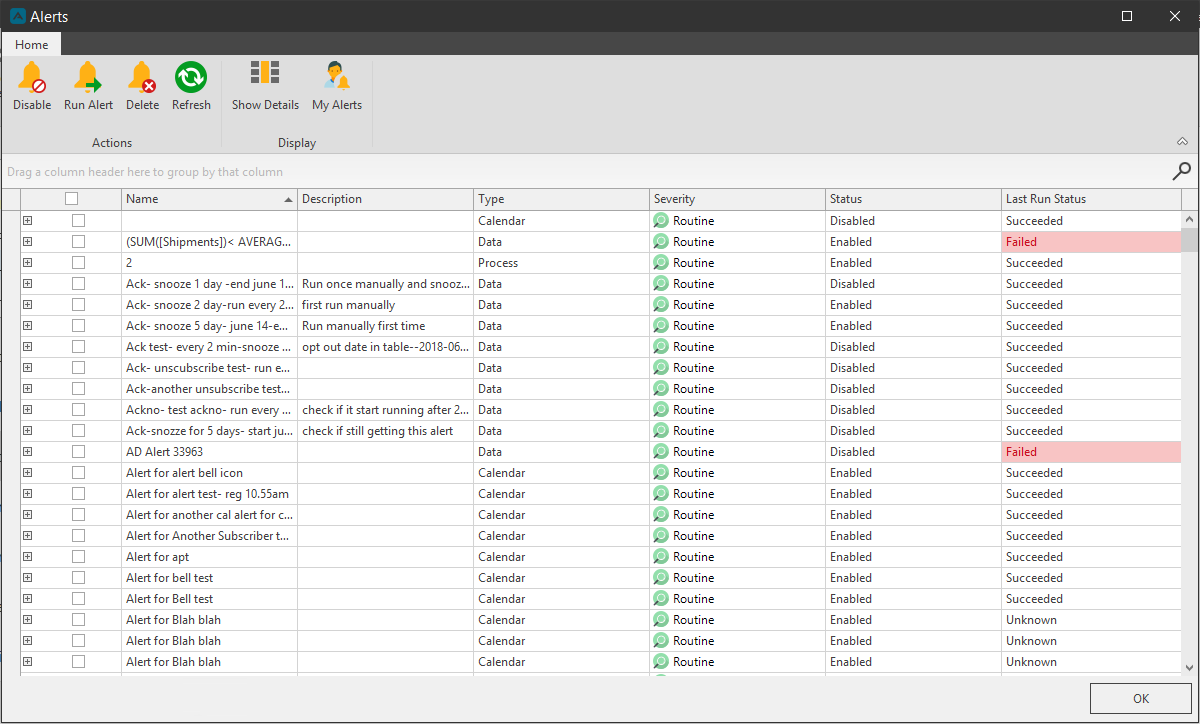Image resolution: width=1200 pixels, height=724 pixels.
Task: Check the box for AD Alert 33963
Action: coord(78,452)
